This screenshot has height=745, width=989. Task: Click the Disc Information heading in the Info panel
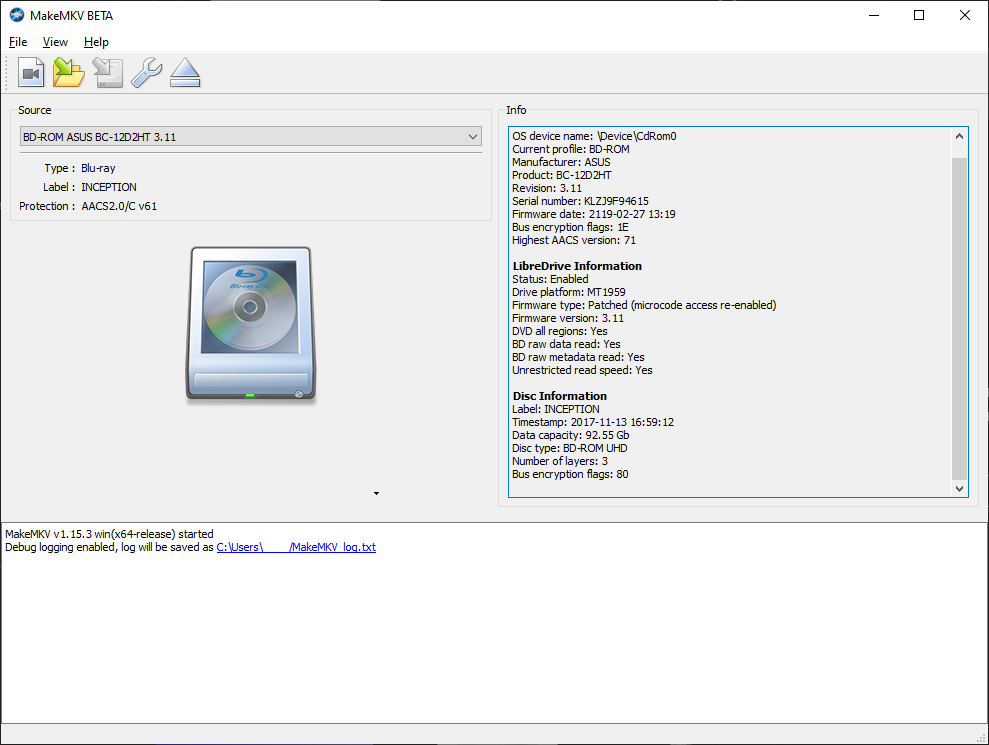click(559, 396)
